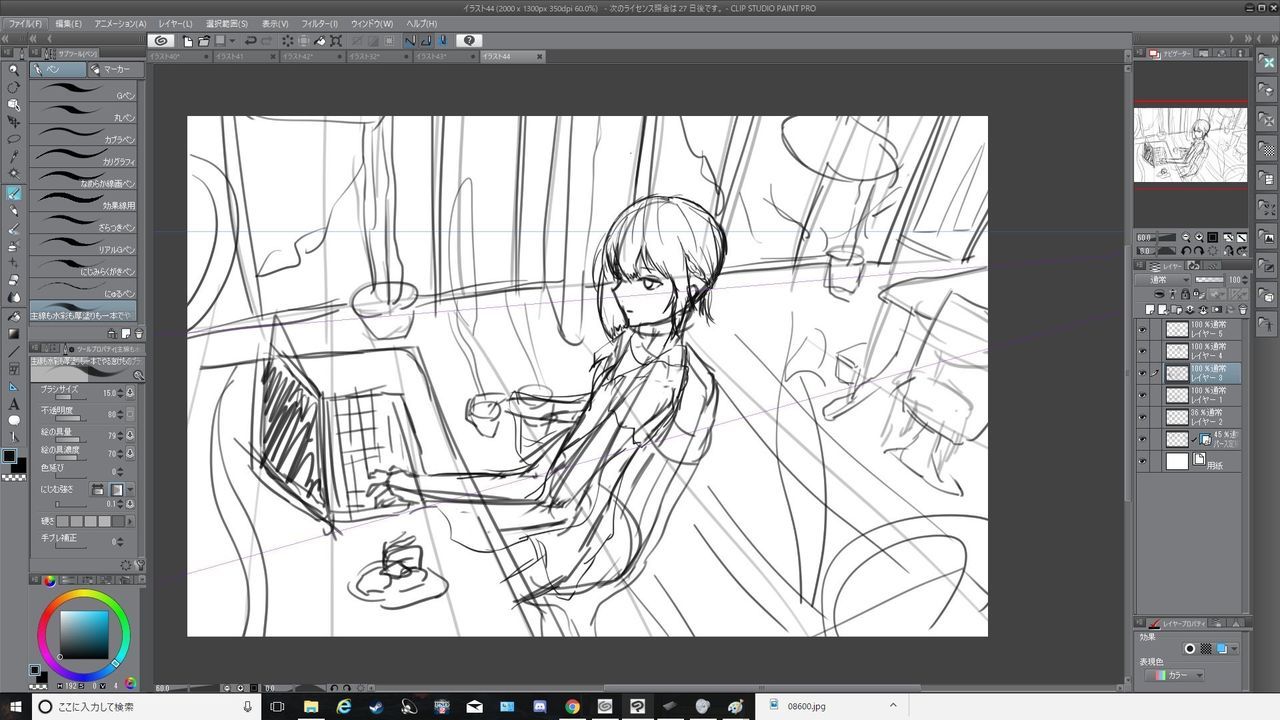Screen dimensions: 1280x720
Task: Click the Undo arrow in toolbar
Action: pos(251,41)
